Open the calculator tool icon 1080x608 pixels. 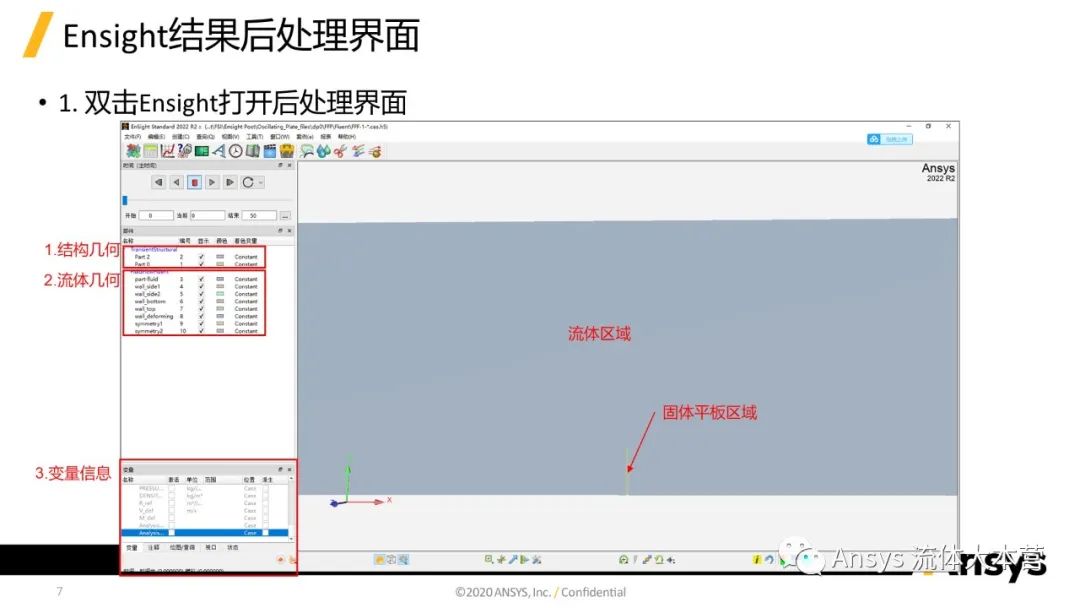tap(150, 151)
